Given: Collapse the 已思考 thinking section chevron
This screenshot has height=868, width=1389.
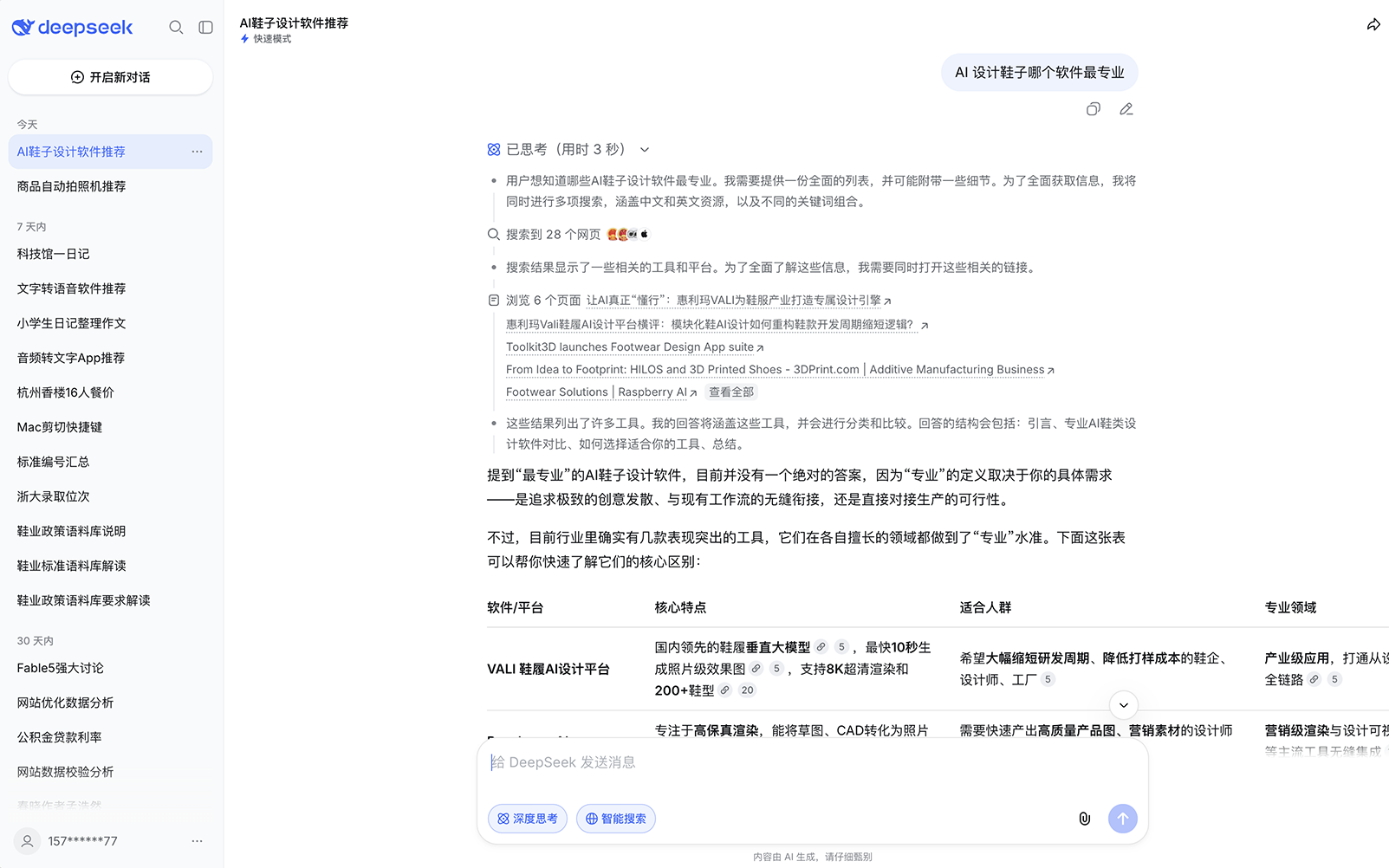Looking at the screenshot, I should click(645, 150).
